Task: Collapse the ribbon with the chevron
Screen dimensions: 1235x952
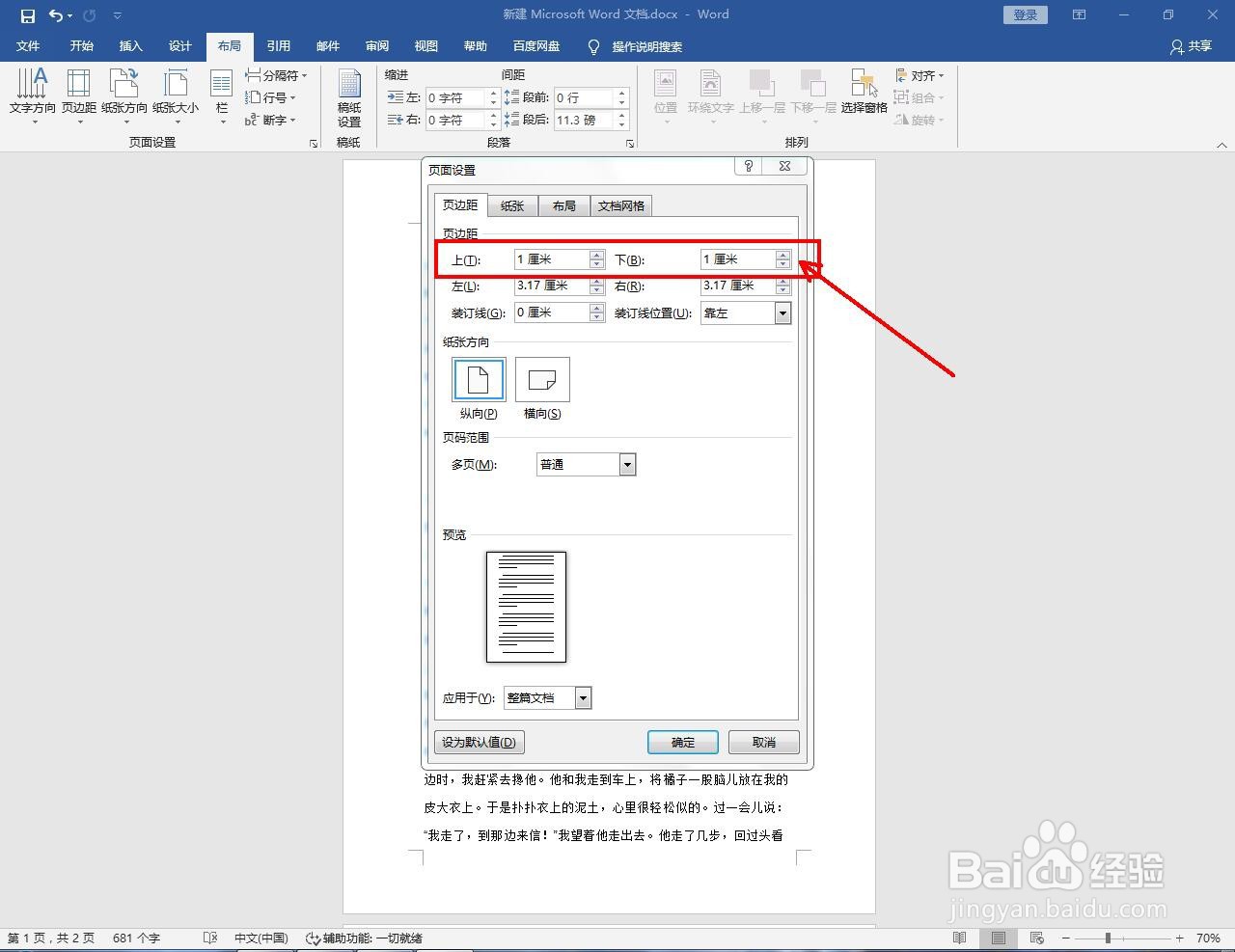Action: pyautogui.click(x=1221, y=145)
